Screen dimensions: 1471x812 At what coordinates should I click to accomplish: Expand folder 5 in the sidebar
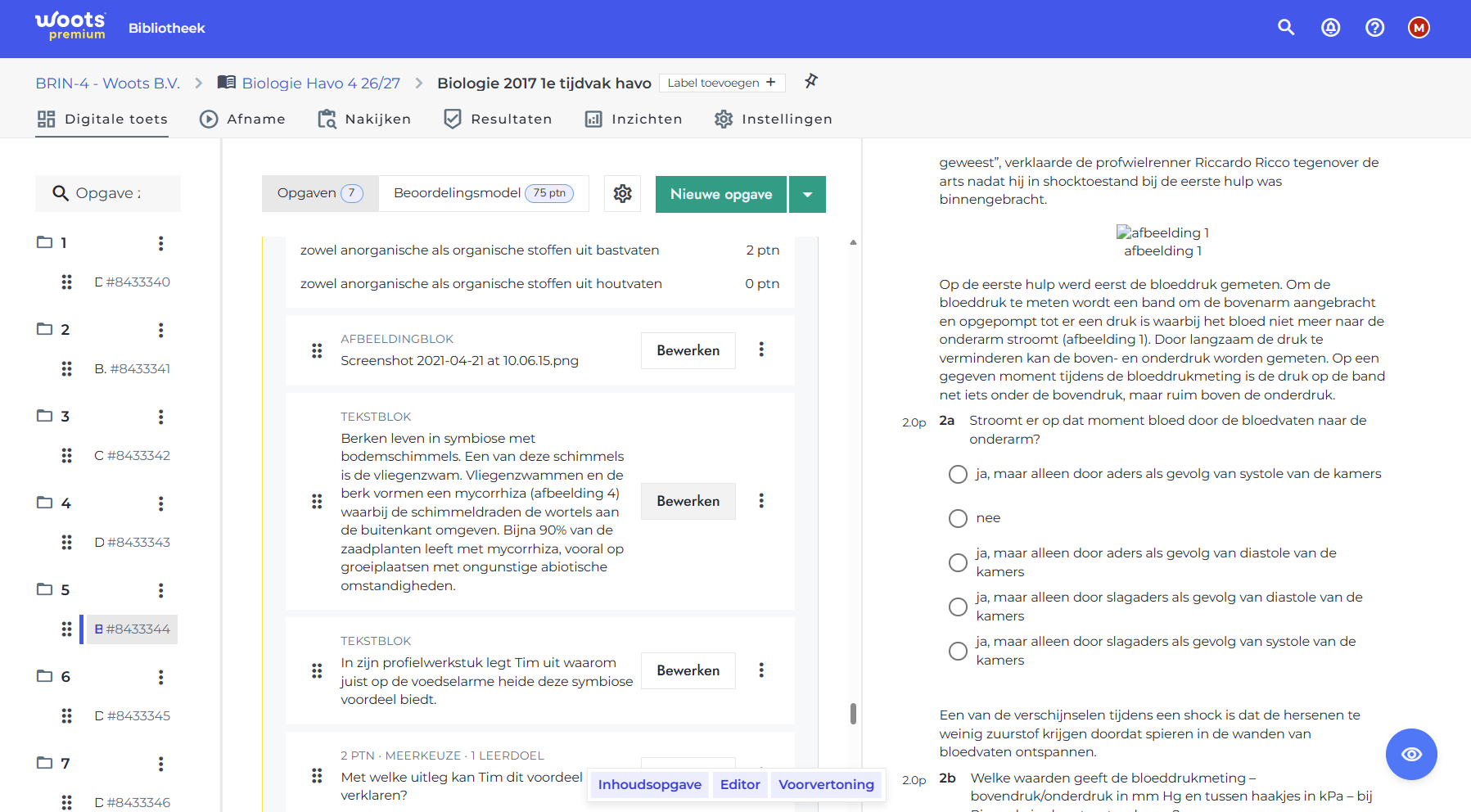(44, 589)
